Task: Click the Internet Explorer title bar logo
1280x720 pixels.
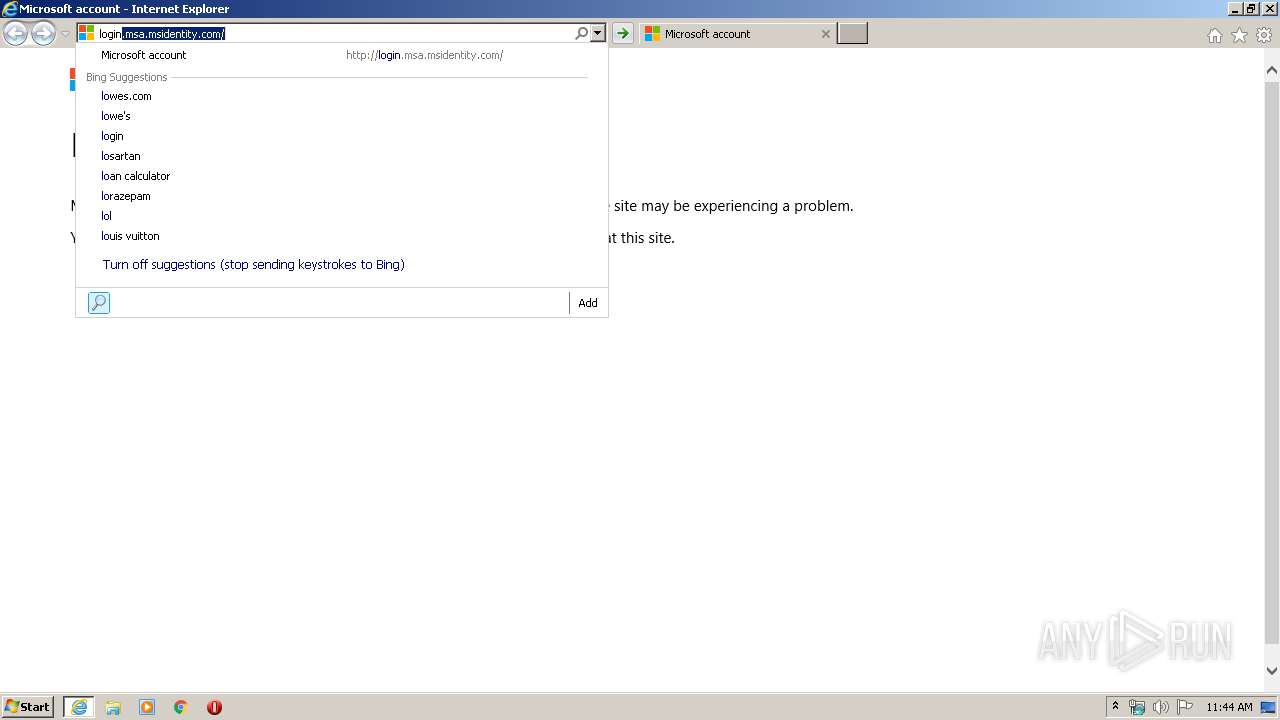Action: pyautogui.click(x=10, y=9)
